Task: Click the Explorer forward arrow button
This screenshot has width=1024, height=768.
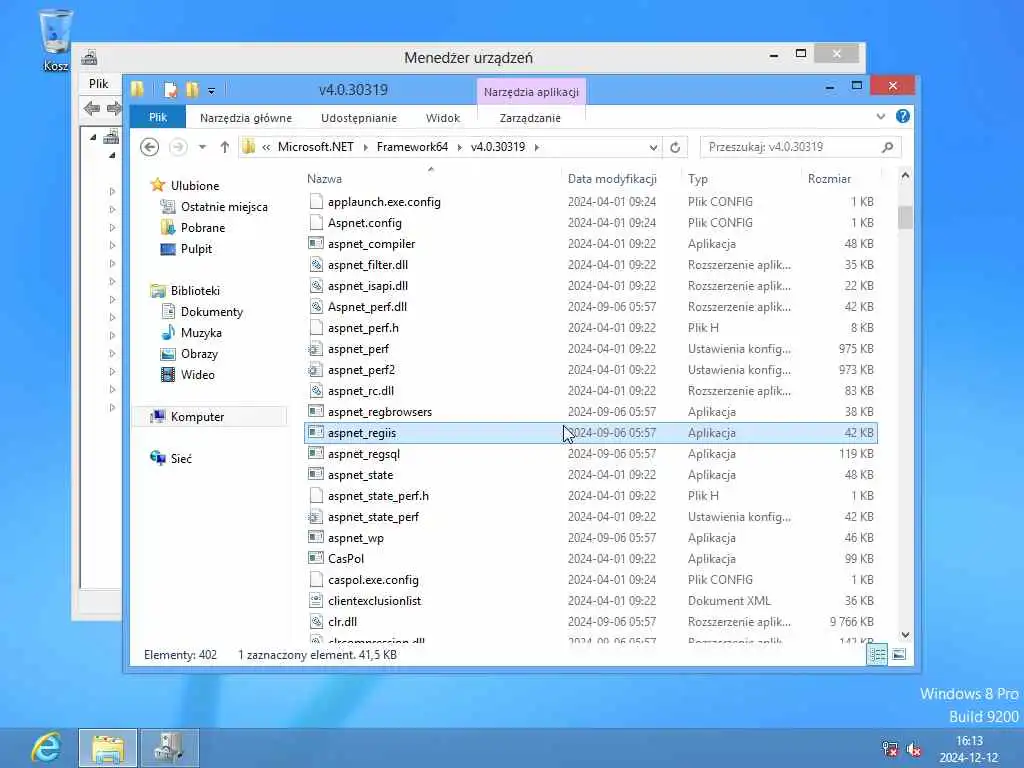Action: click(178, 147)
